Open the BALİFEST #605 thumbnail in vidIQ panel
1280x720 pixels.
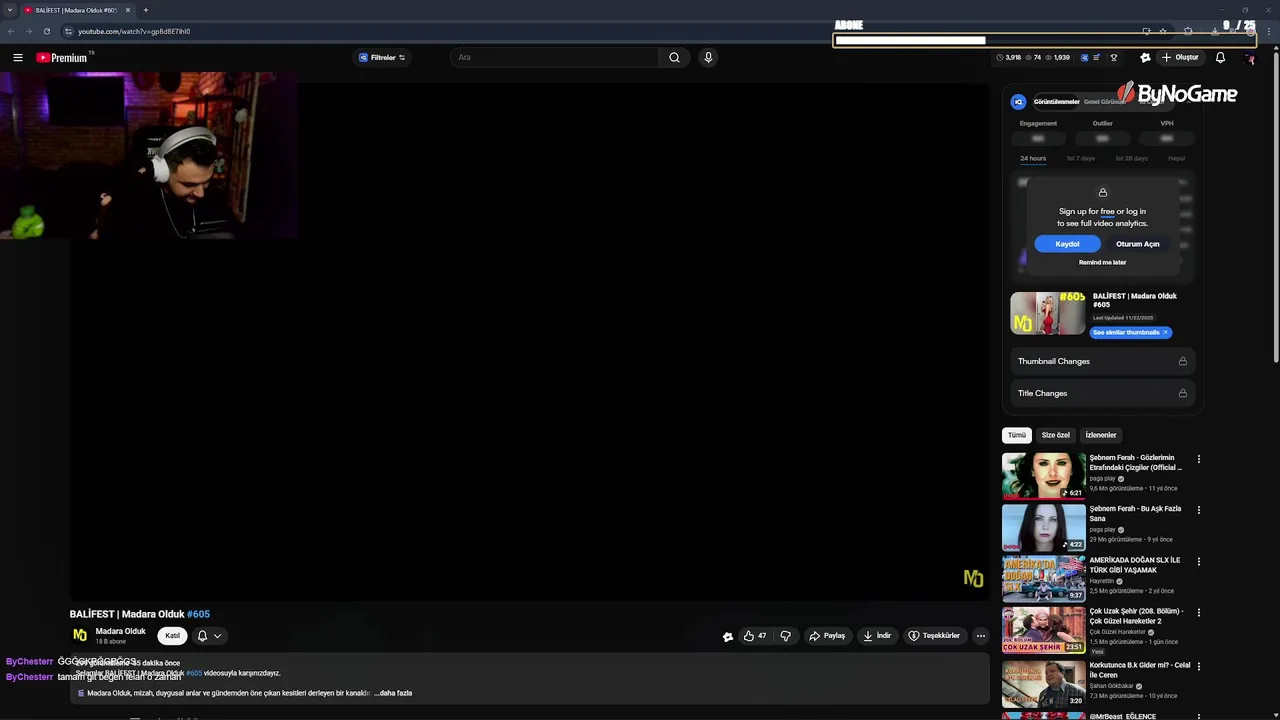click(1047, 313)
